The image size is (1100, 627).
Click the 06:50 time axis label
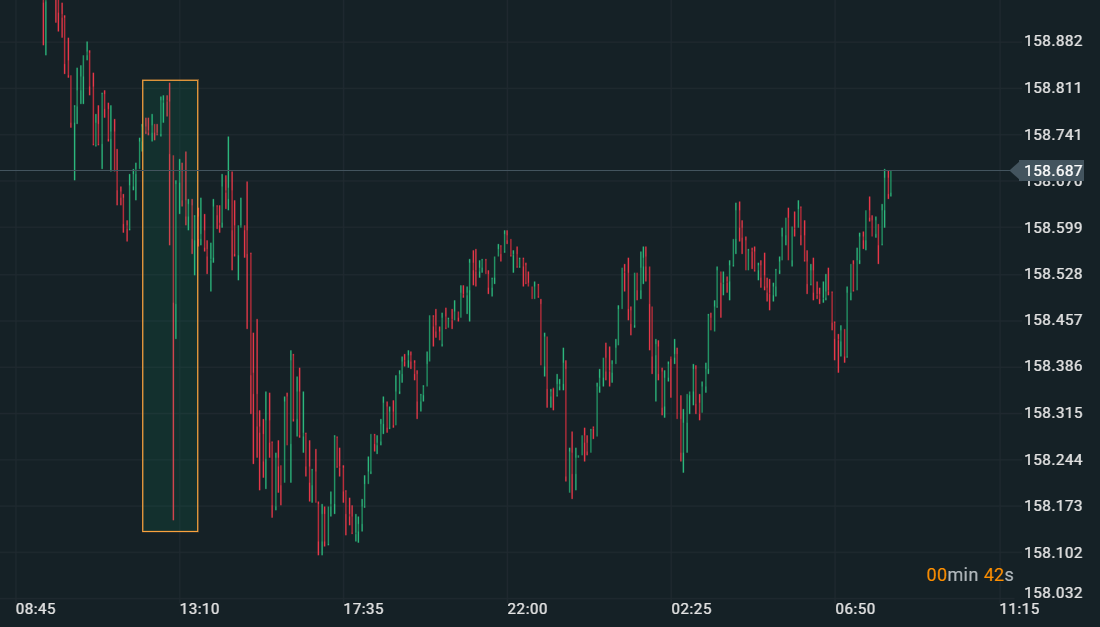click(855, 609)
